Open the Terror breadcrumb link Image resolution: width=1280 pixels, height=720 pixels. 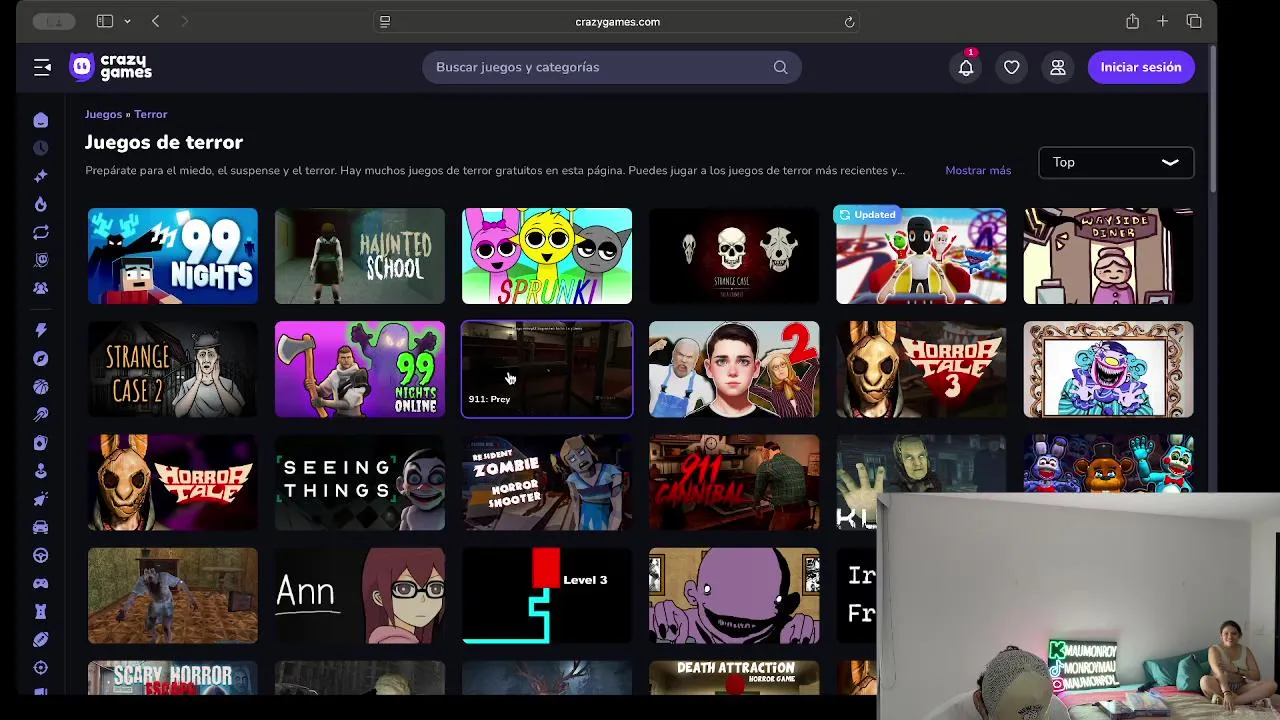click(x=151, y=114)
